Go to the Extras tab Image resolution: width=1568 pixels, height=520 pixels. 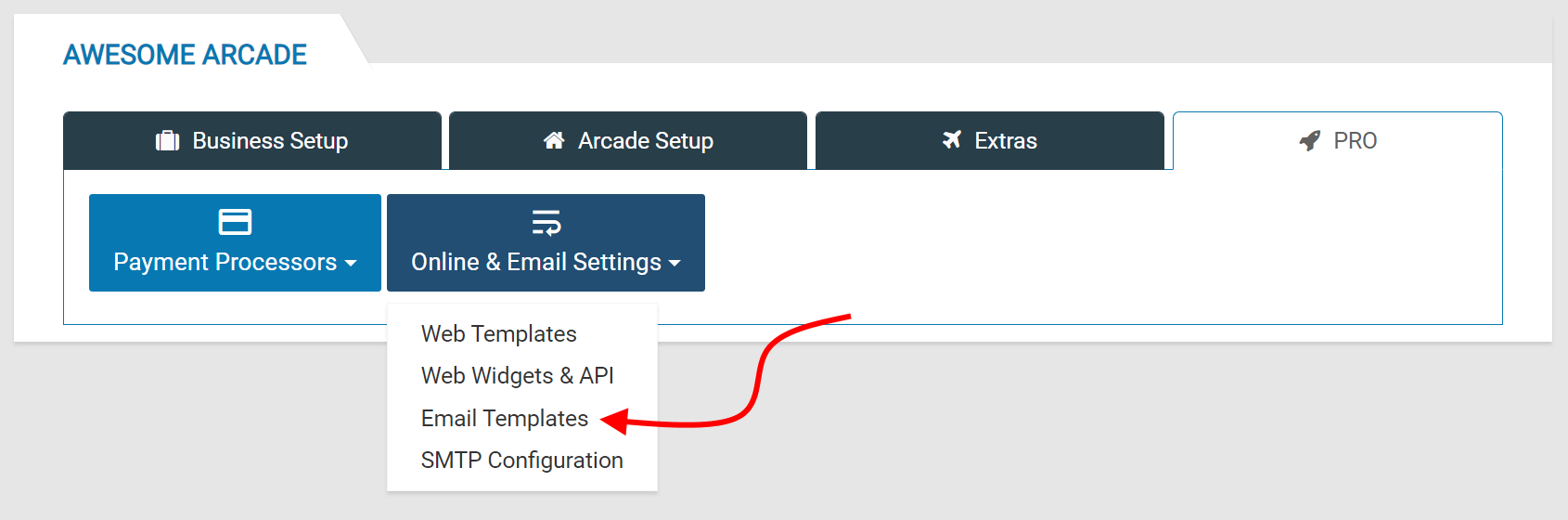(990, 140)
